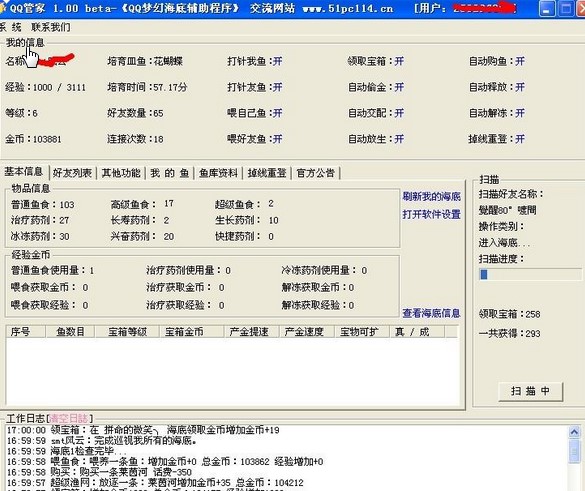Viewport: 585px width, 491px height.
Task: Switch to the 好友列表 tab
Action: [x=72, y=173]
